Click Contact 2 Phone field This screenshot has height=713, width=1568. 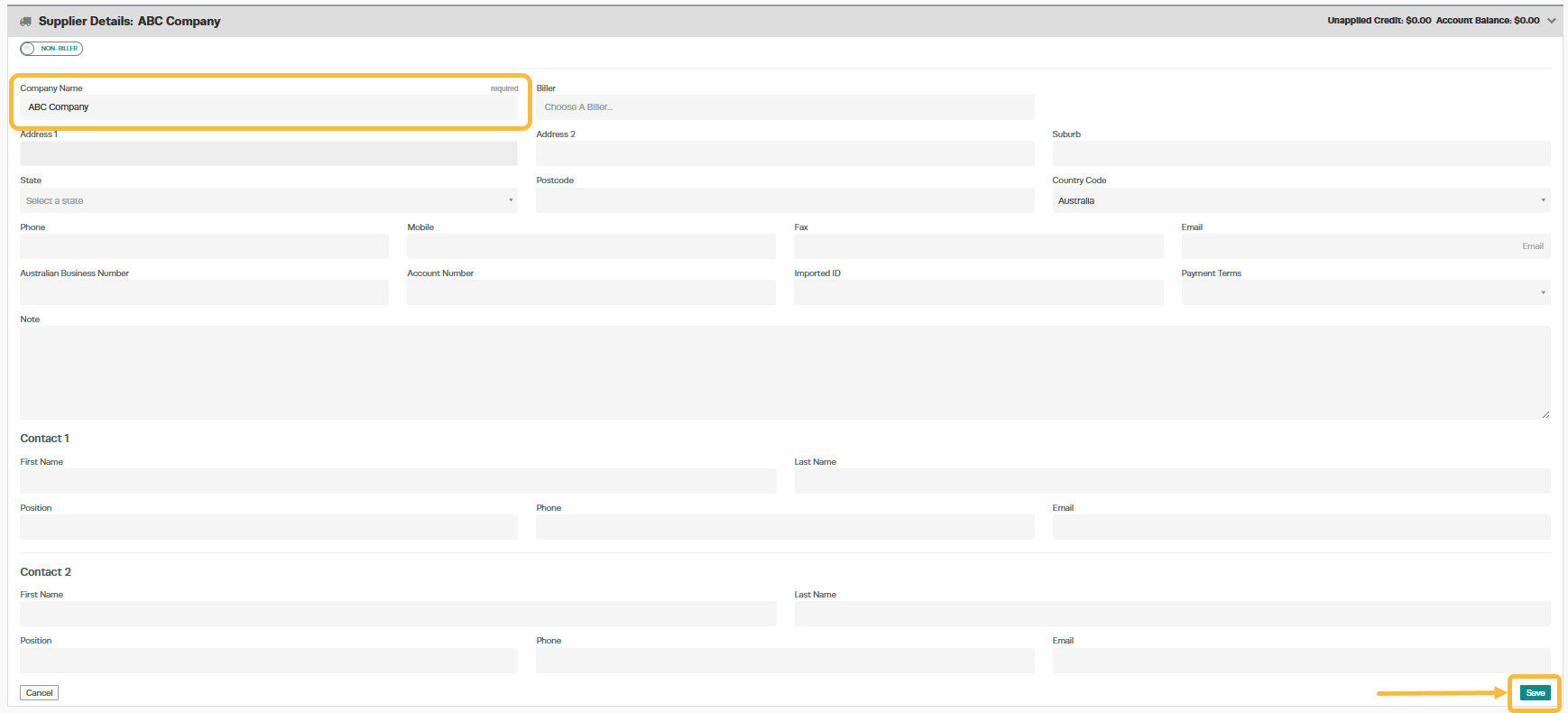pyautogui.click(x=785, y=660)
